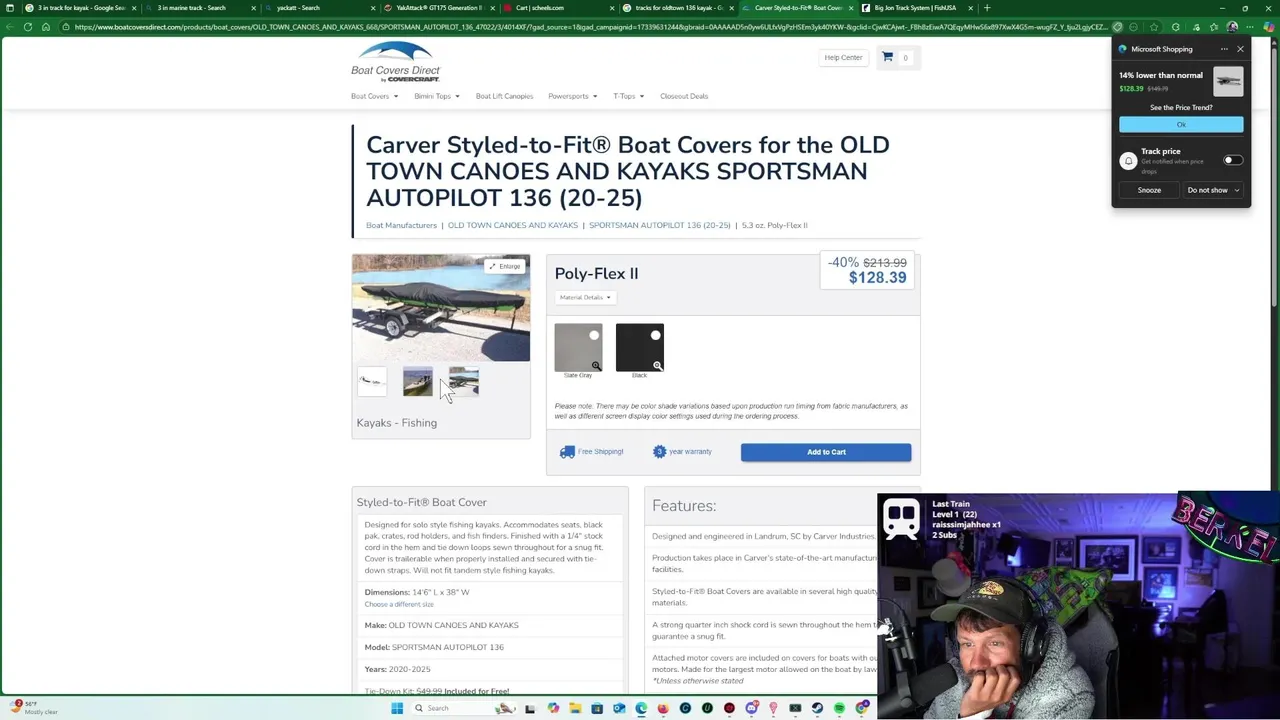
Task: Zoom the Slate Gray swatch magnifier
Action: click(596, 366)
